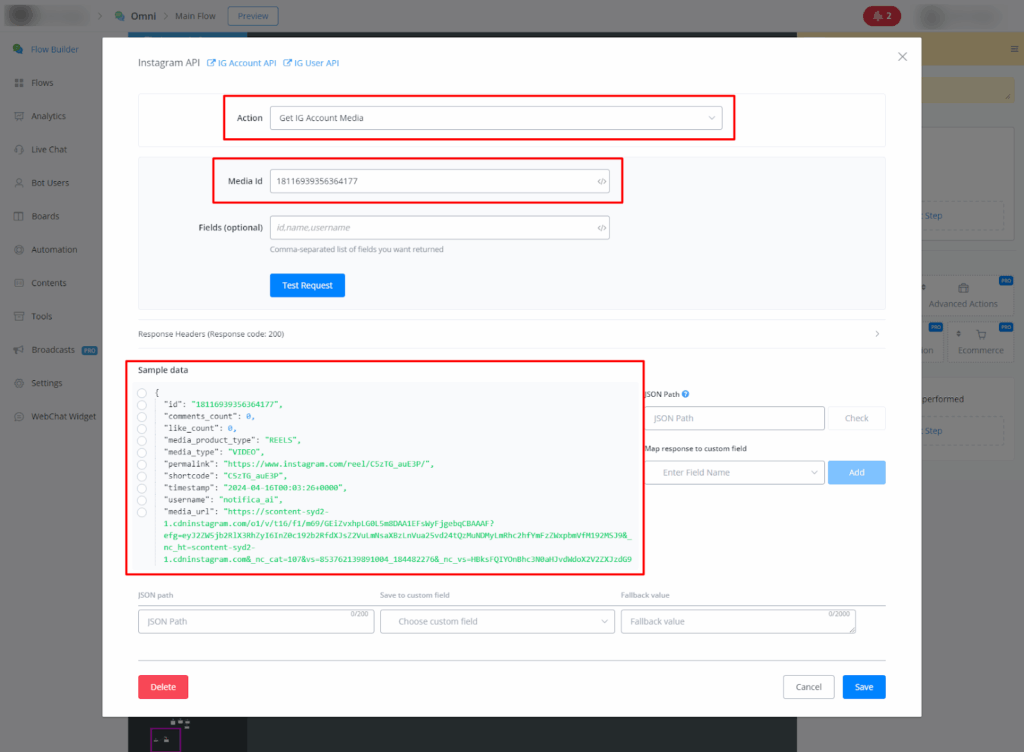Click the Save button in the dialog
Screen dimensions: 1024x752
click(863, 687)
